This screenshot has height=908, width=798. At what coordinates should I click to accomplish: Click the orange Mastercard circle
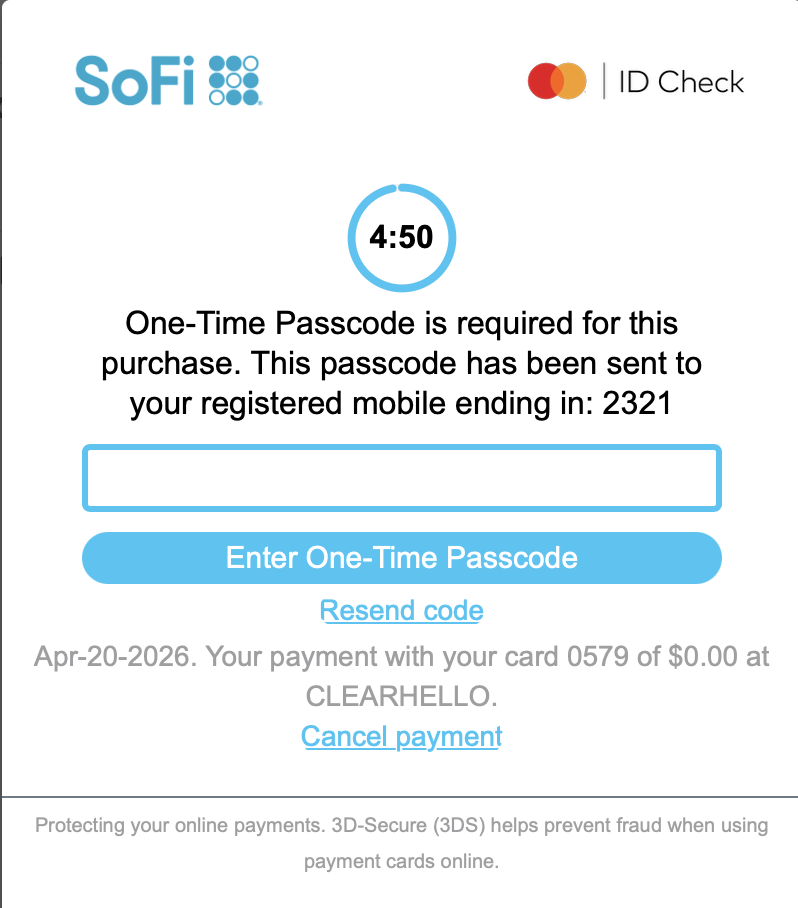(571, 81)
